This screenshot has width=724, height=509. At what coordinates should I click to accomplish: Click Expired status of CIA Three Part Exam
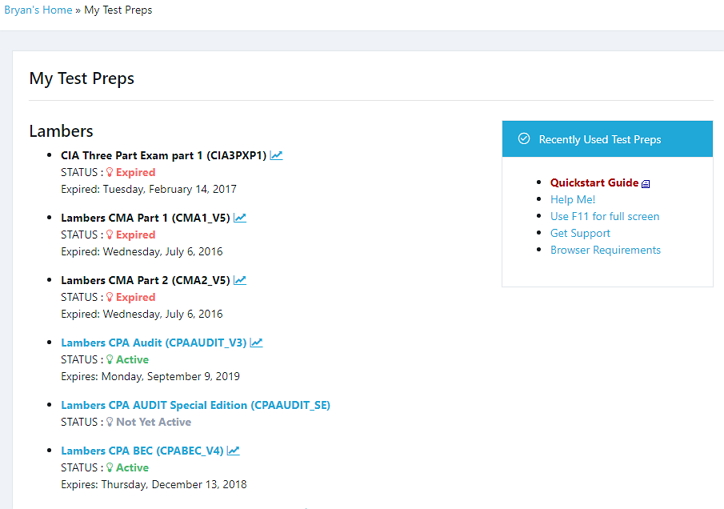click(x=135, y=172)
